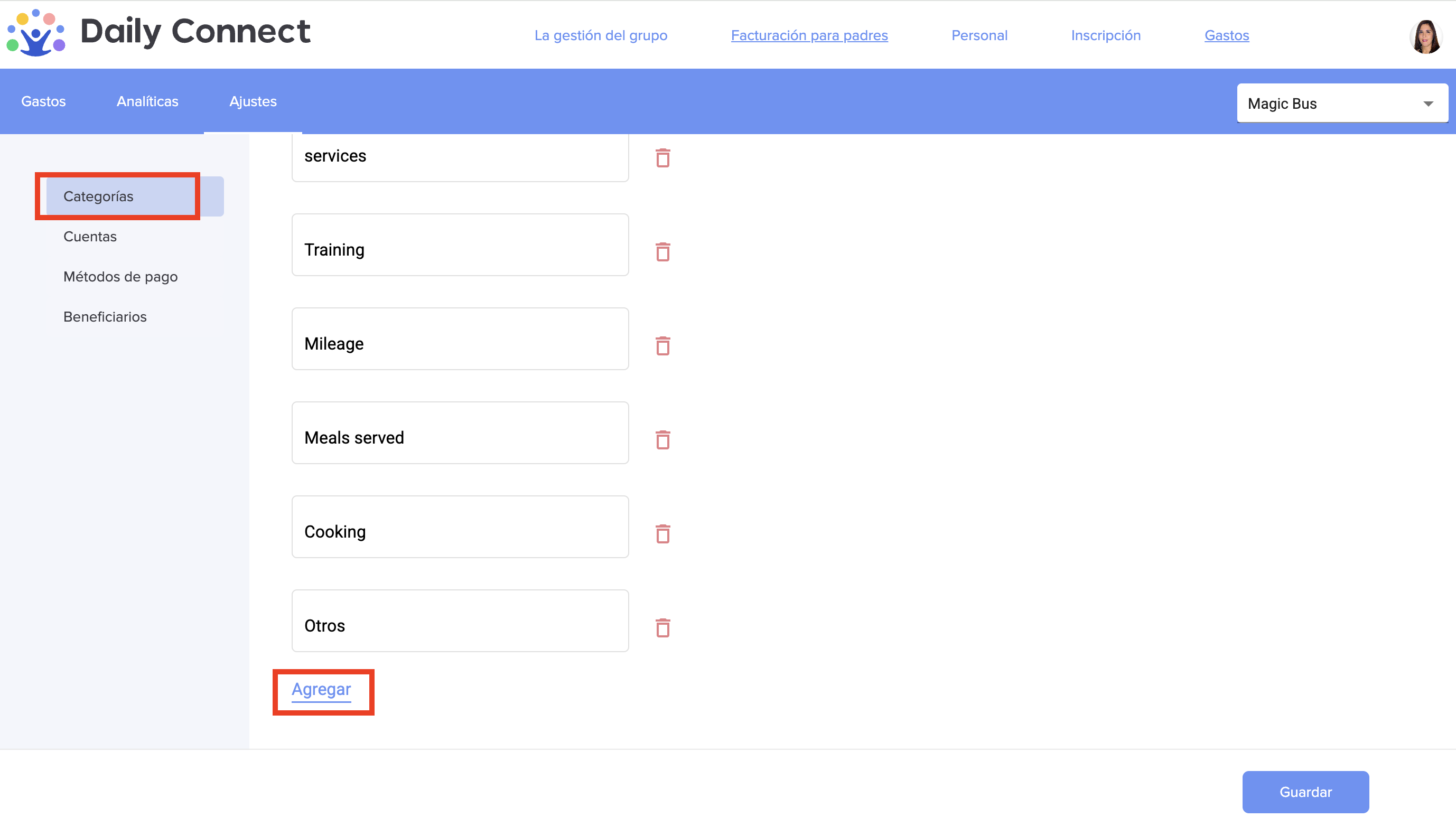
Task: Delete the services category with trash icon
Action: (x=662, y=158)
